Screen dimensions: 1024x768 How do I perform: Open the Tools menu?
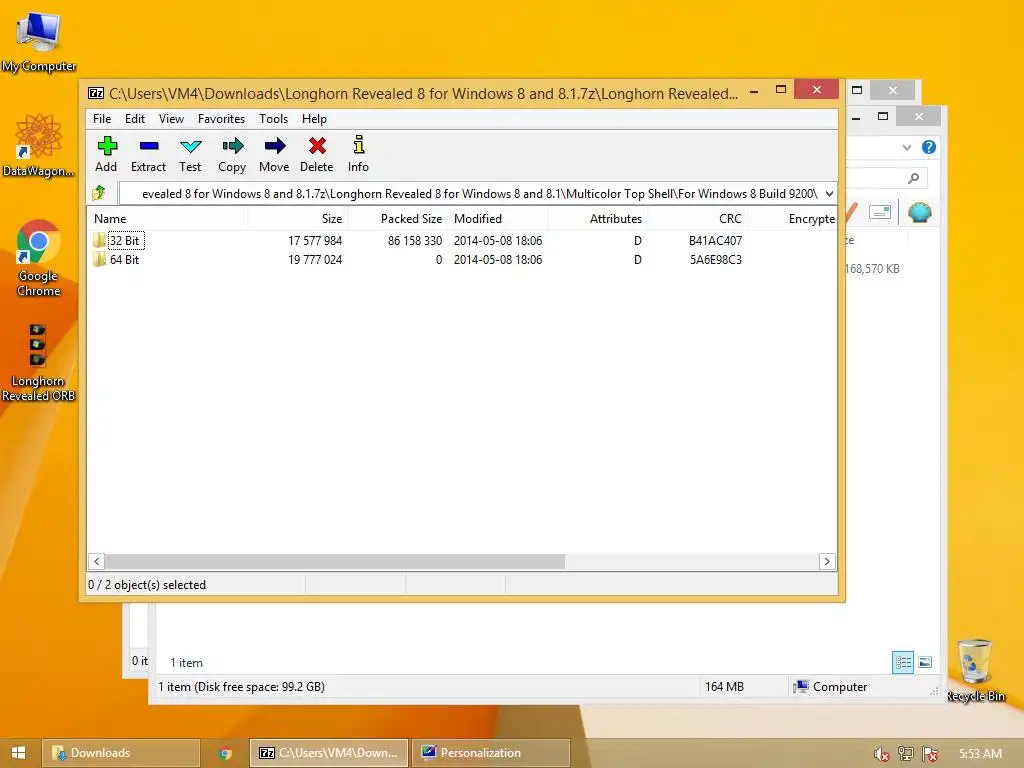coord(273,119)
